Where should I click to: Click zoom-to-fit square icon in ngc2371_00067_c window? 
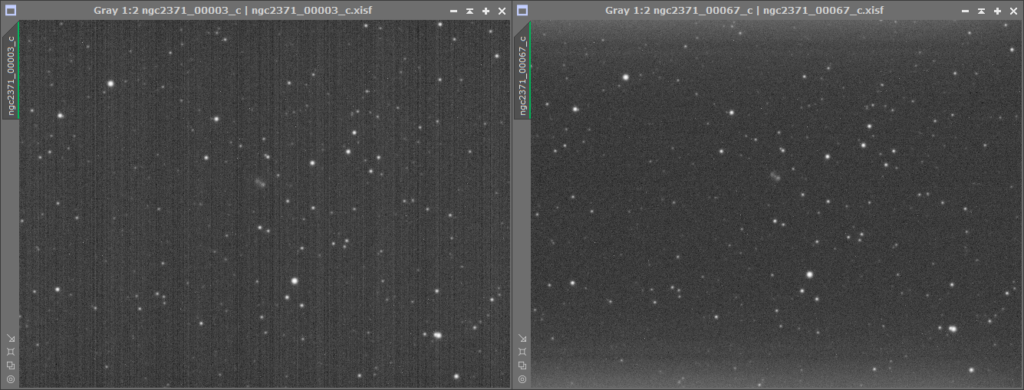(x=522, y=351)
